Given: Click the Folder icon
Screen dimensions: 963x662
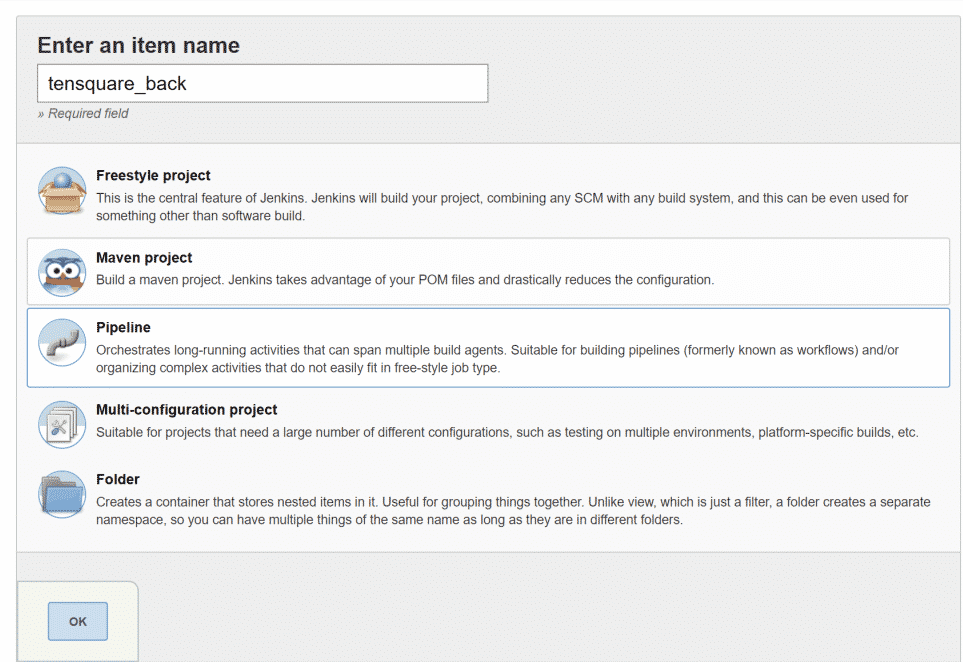Looking at the screenshot, I should pyautogui.click(x=62, y=494).
